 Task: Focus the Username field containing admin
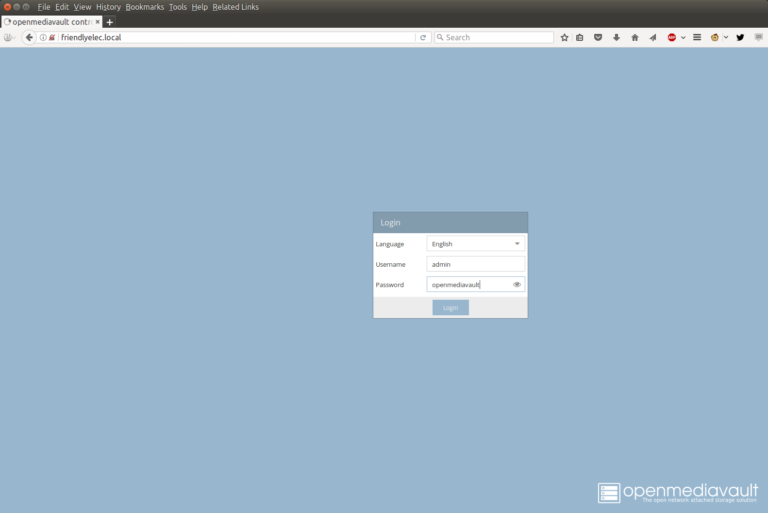tap(476, 264)
